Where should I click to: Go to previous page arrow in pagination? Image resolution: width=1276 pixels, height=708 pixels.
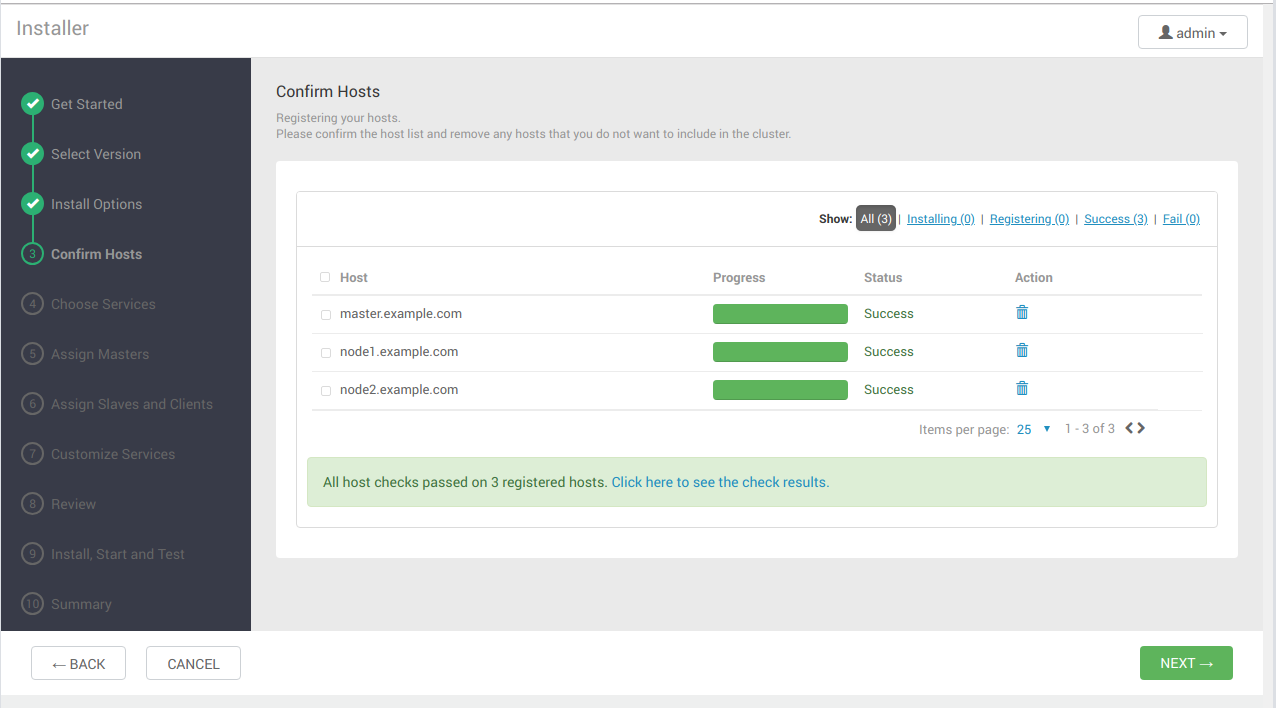tap(1130, 428)
